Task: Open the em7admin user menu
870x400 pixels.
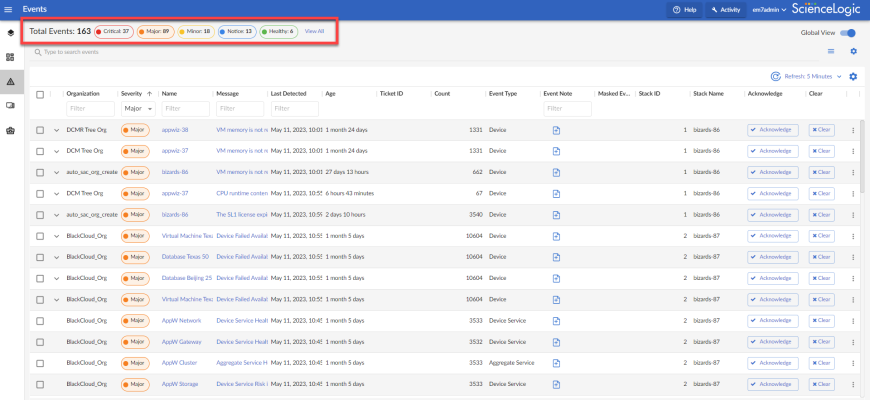Action: 768,9
